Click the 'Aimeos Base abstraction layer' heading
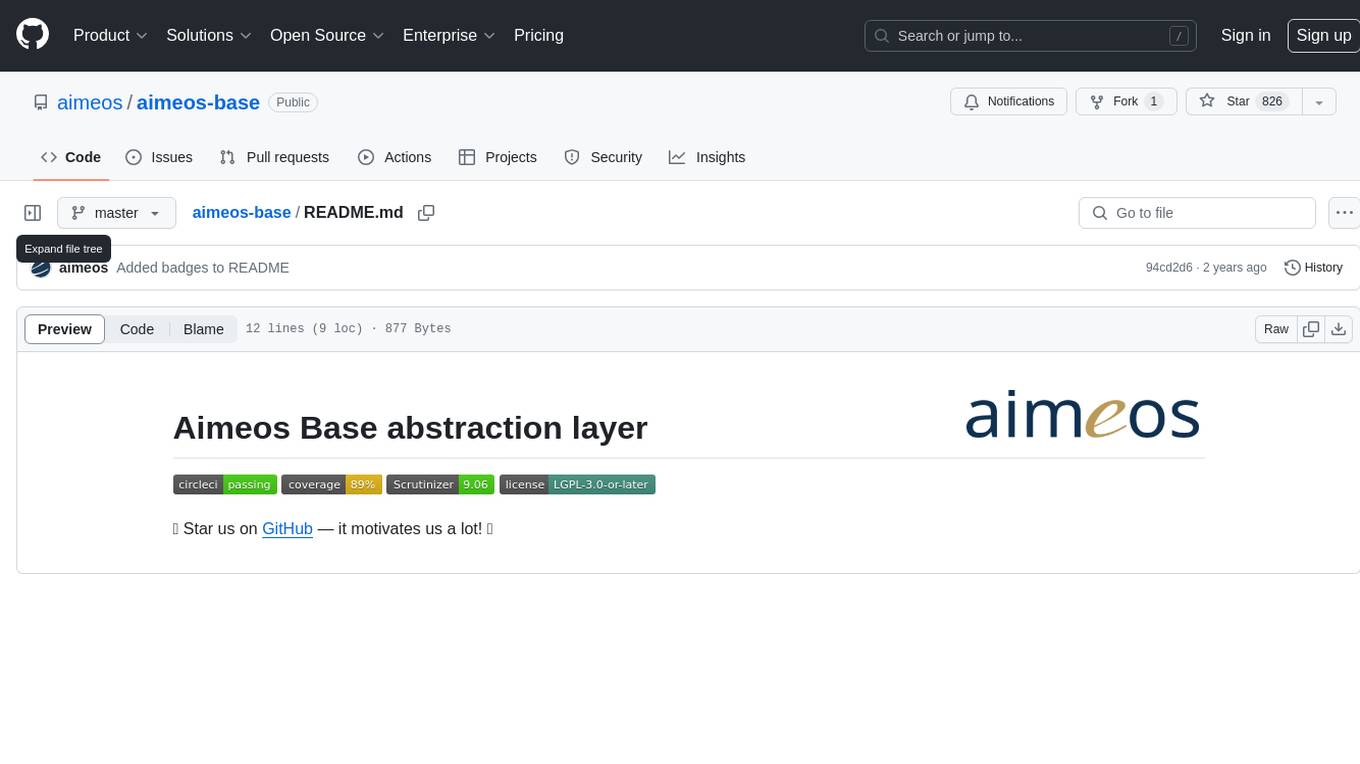The width and height of the screenshot is (1360, 764). click(x=410, y=427)
